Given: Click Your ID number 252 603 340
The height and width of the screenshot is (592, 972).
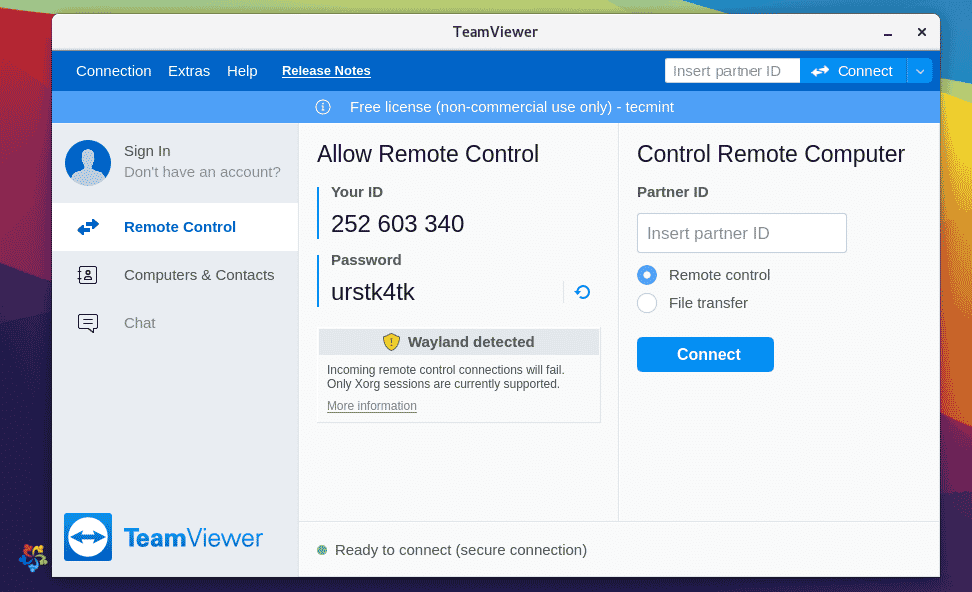Looking at the screenshot, I should [397, 224].
